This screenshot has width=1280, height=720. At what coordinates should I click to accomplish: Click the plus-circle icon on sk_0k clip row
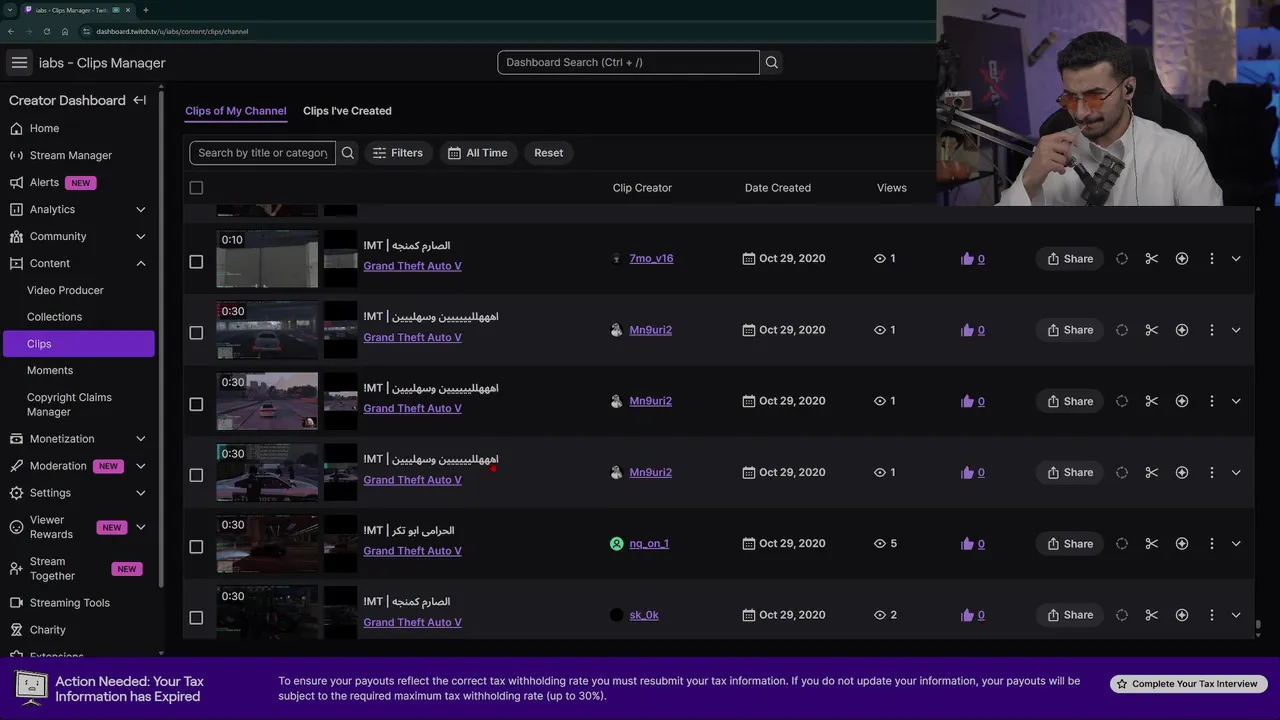(1182, 615)
